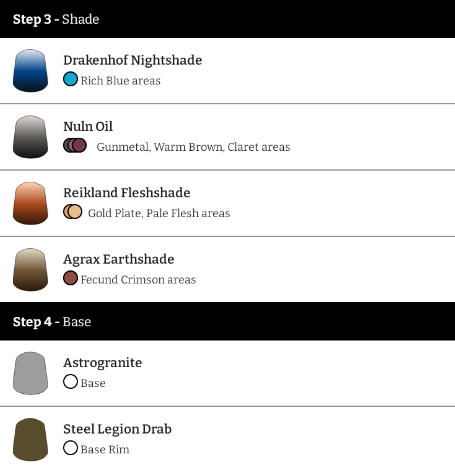This screenshot has width=455, height=469.
Task: Select the Reikland Fleshshade paint pot icon
Action: (x=30, y=203)
